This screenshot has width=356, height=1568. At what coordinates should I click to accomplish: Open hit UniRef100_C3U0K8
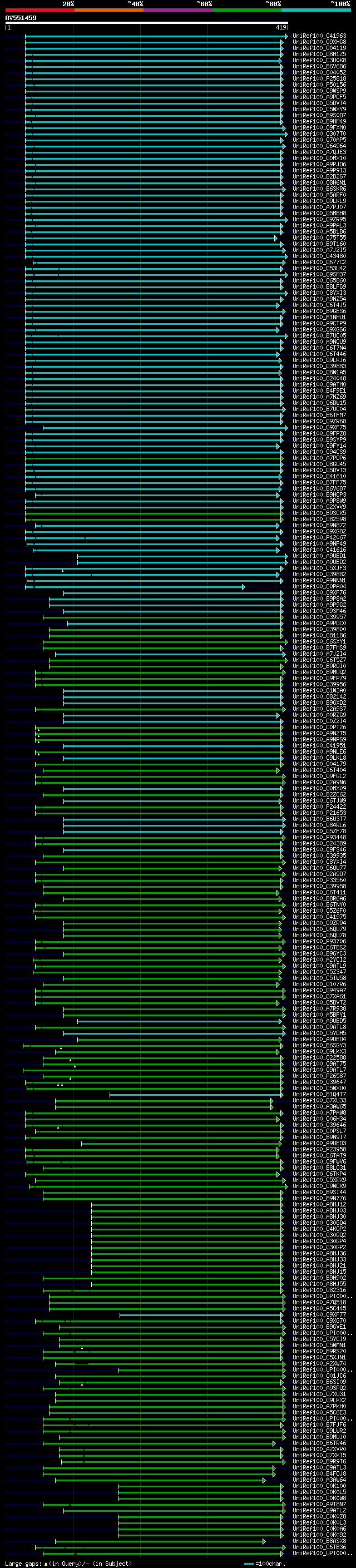coord(319,60)
